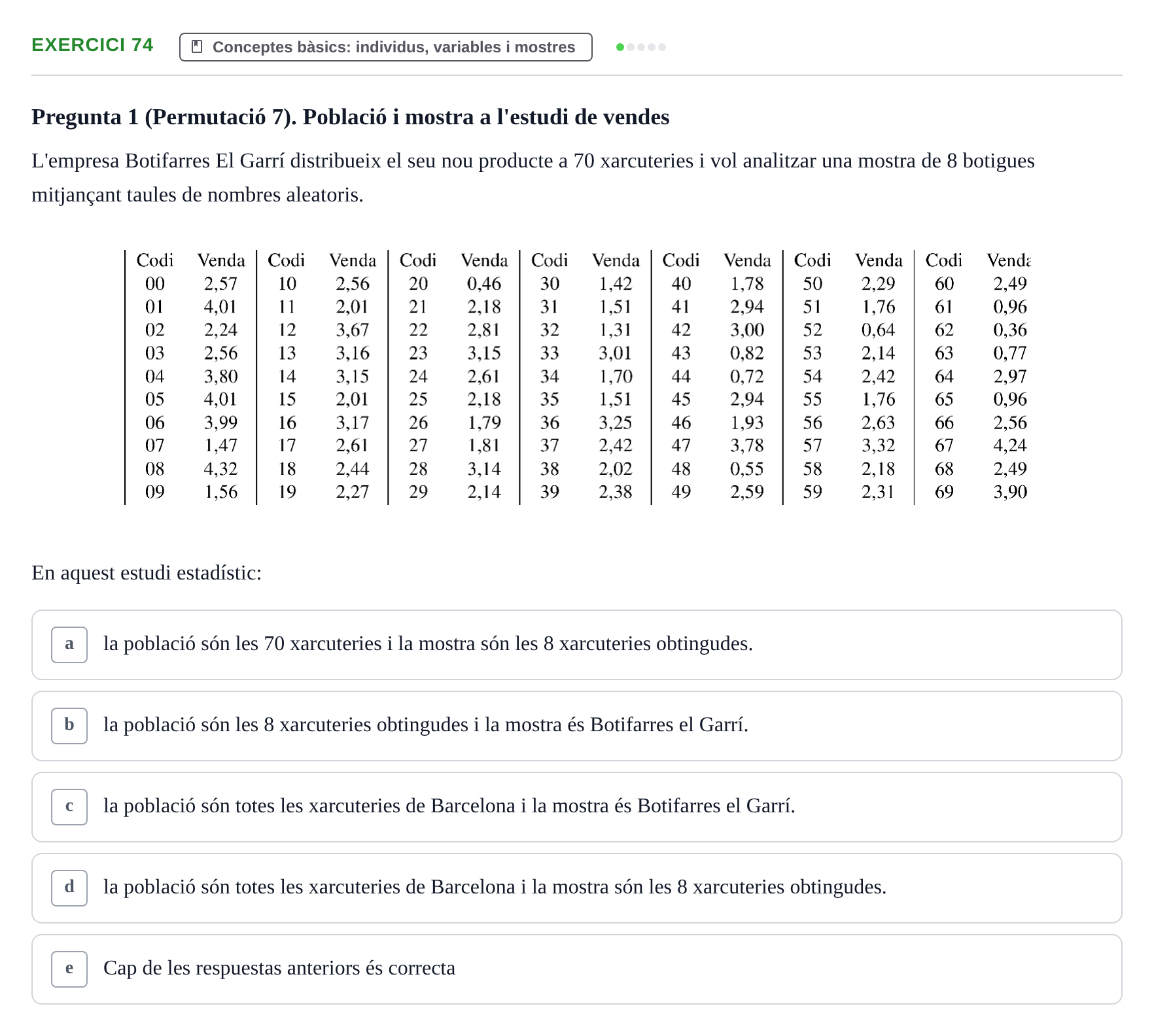Select answer letter box 'b'

pos(69,726)
